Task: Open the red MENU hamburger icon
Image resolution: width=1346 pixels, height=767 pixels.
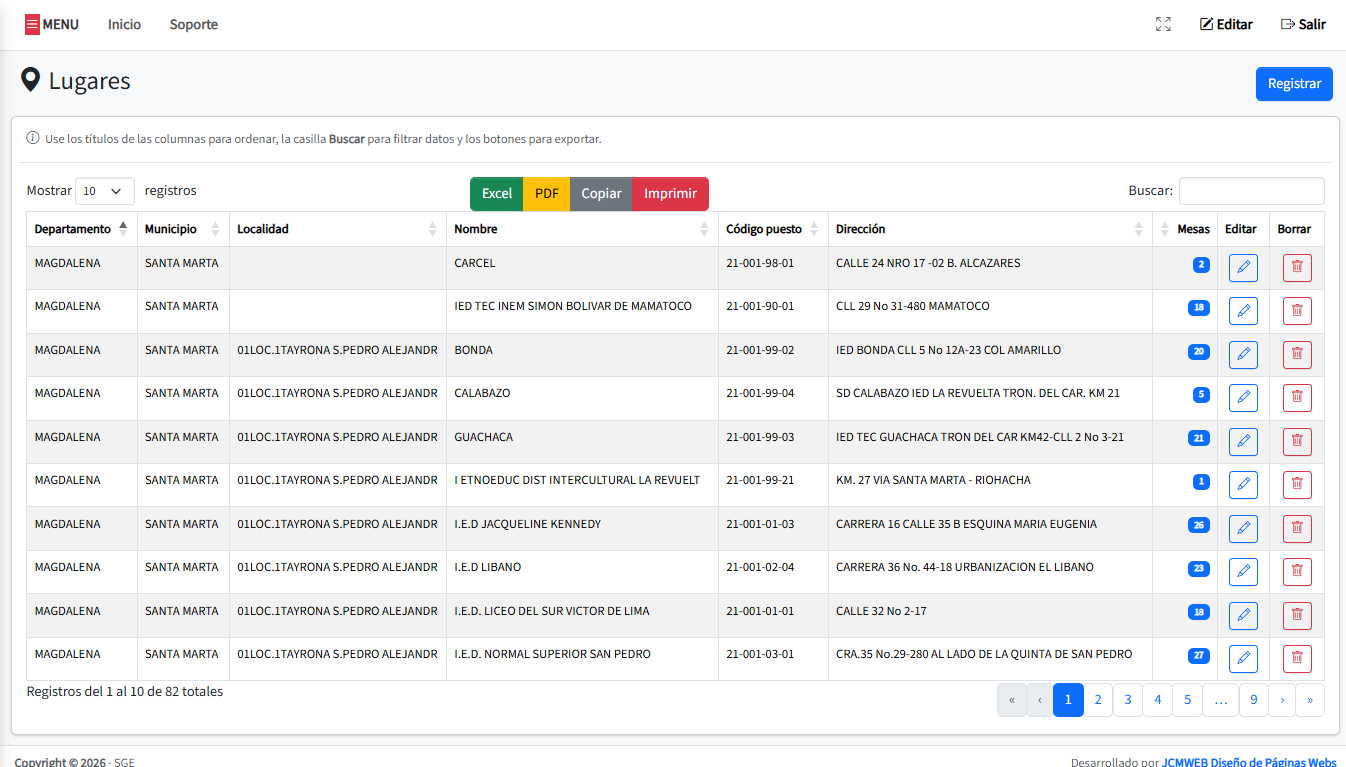Action: (x=32, y=24)
